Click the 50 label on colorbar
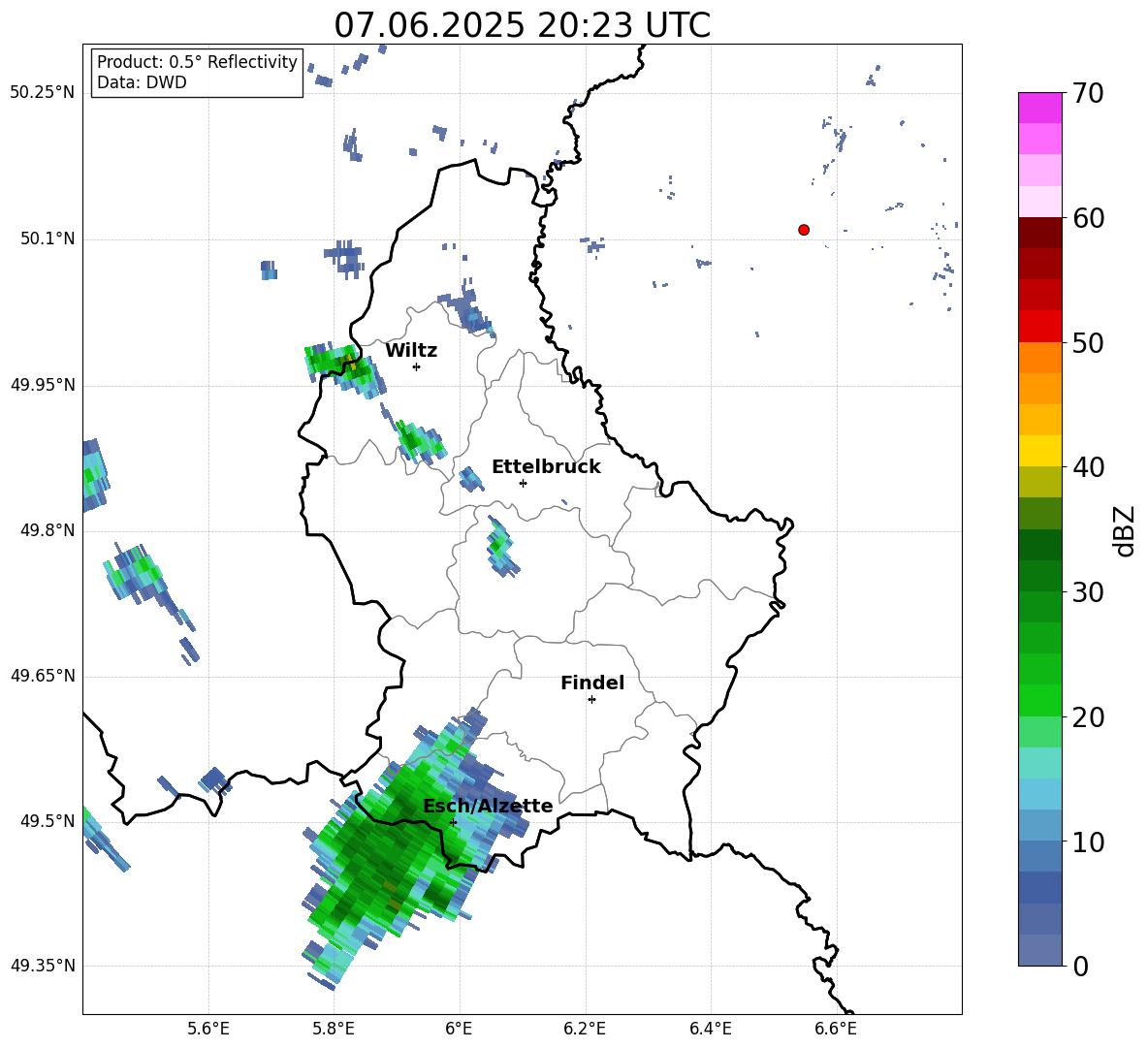The height and width of the screenshot is (1048, 1148). pos(1087,342)
